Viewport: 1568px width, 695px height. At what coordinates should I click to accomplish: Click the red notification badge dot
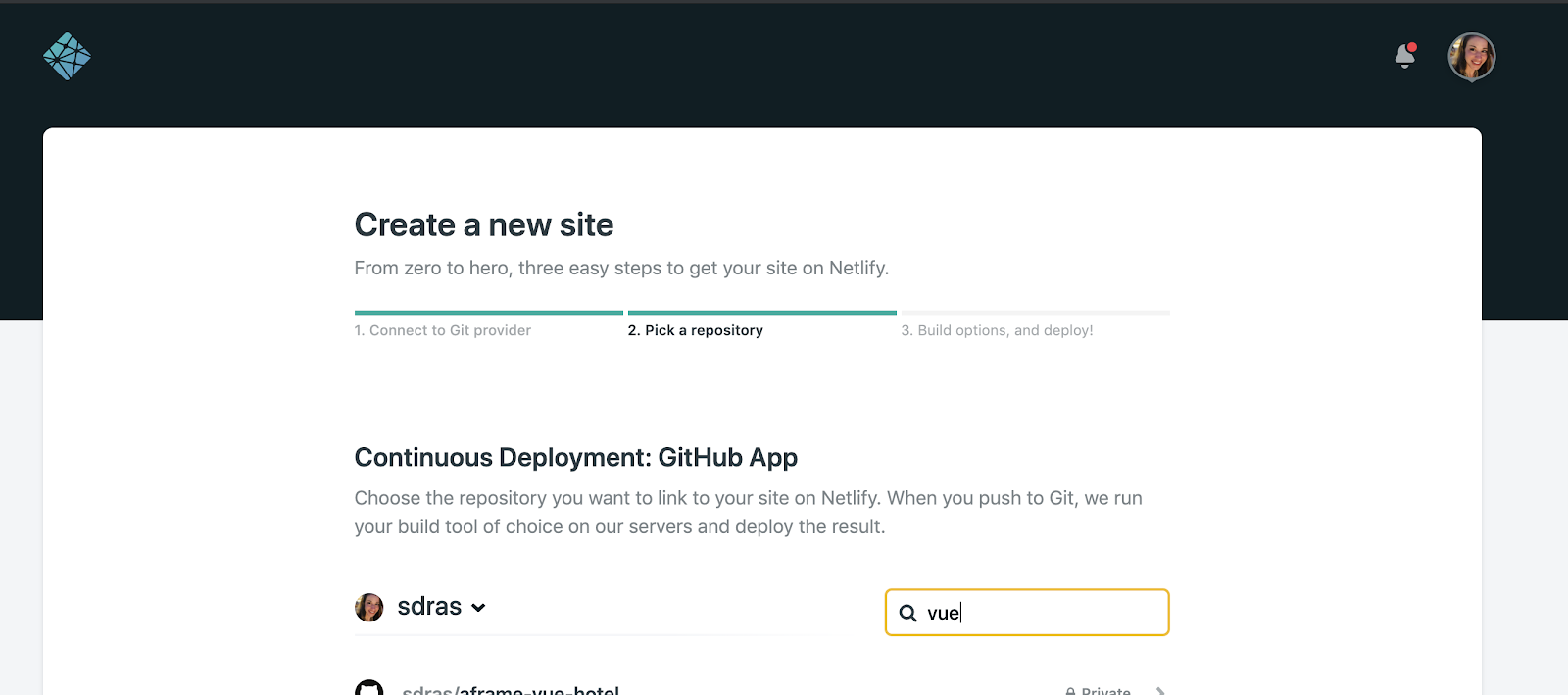(x=1412, y=47)
